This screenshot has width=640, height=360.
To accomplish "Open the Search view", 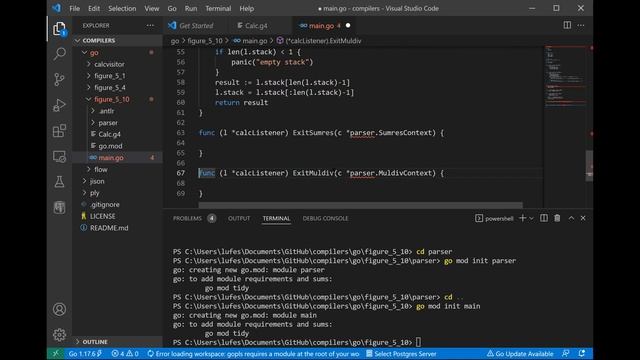I will [x=59, y=54].
